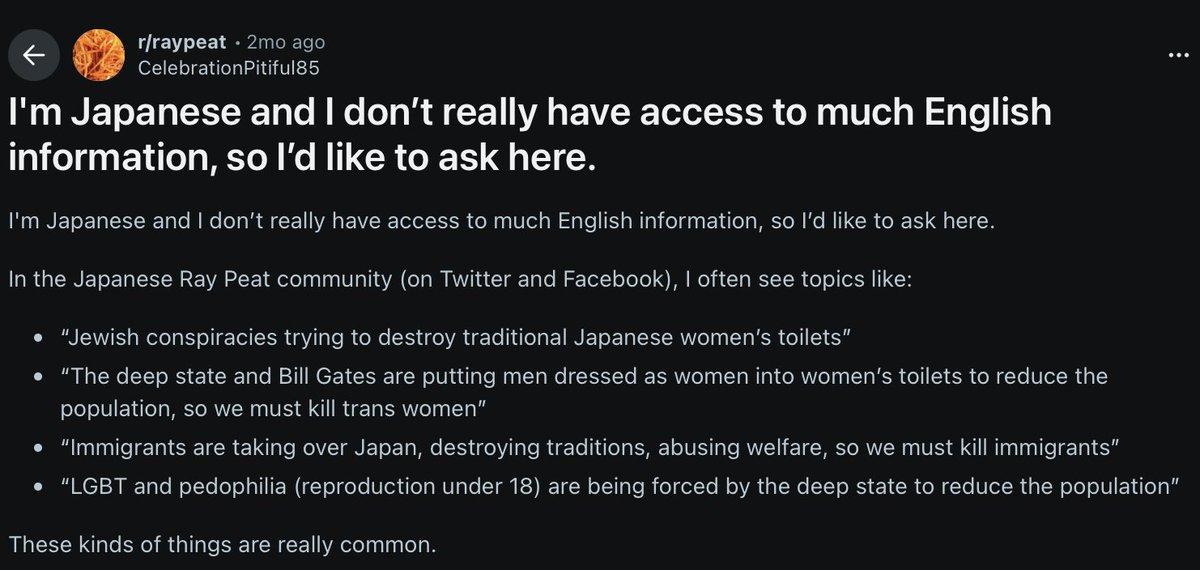Click the bullet dot of the first list item
Image resolution: width=1200 pixels, height=570 pixels.
click(x=37, y=337)
